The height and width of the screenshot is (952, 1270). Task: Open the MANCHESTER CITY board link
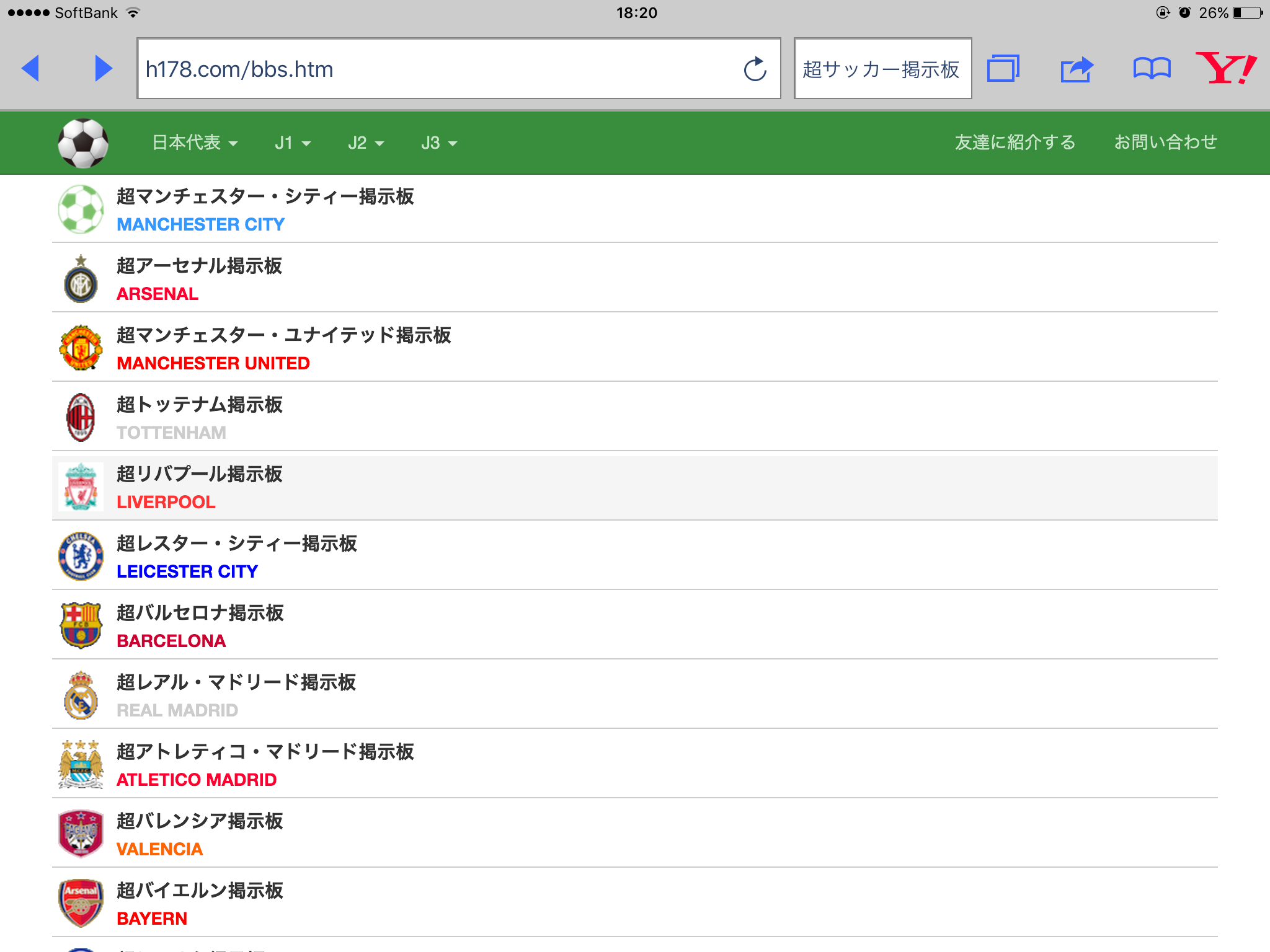200,224
